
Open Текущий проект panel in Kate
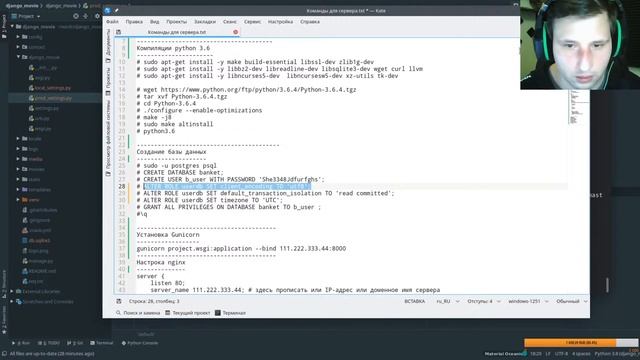[188, 313]
